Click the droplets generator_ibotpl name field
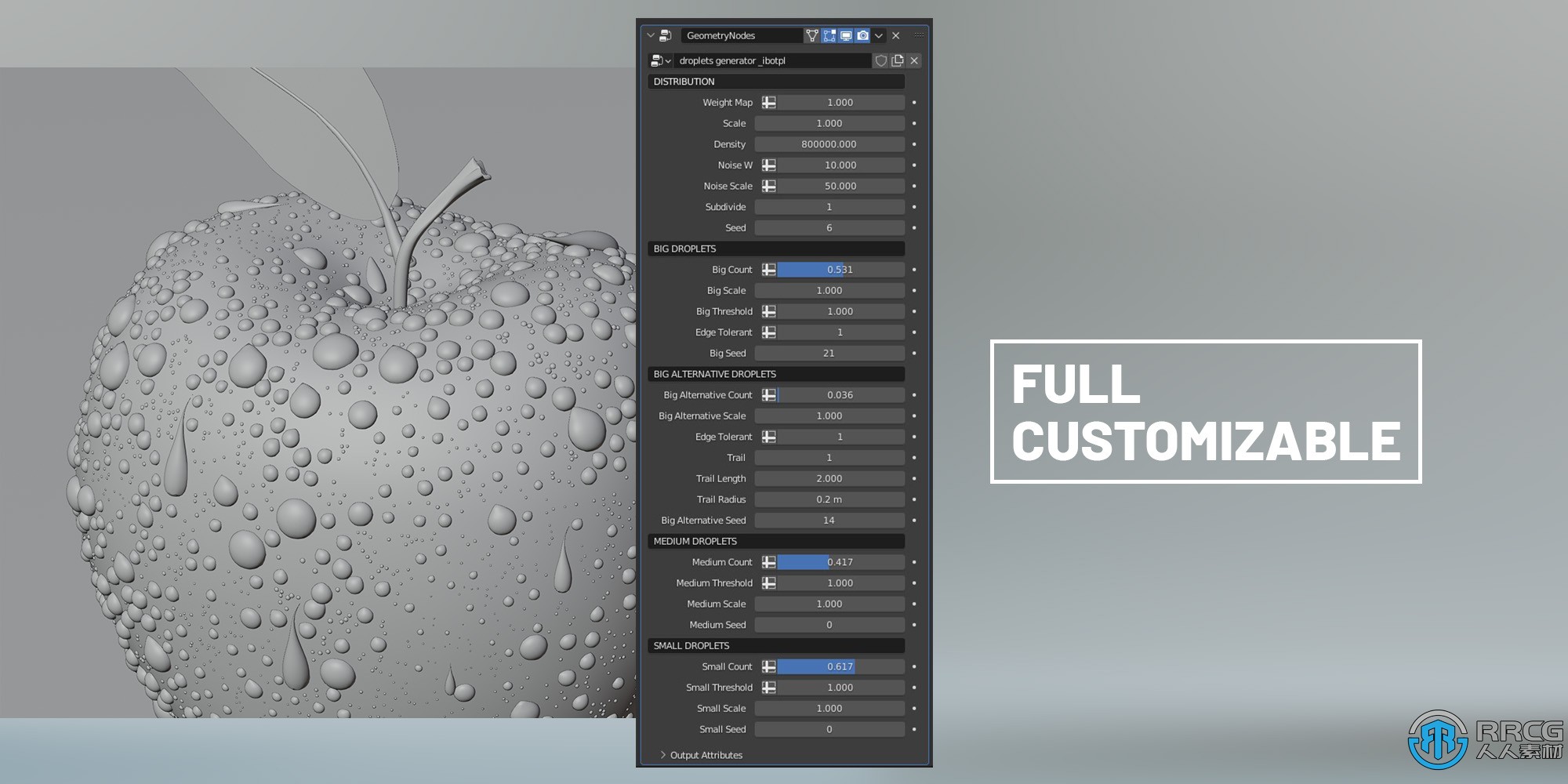1568x784 pixels. pos(773,60)
